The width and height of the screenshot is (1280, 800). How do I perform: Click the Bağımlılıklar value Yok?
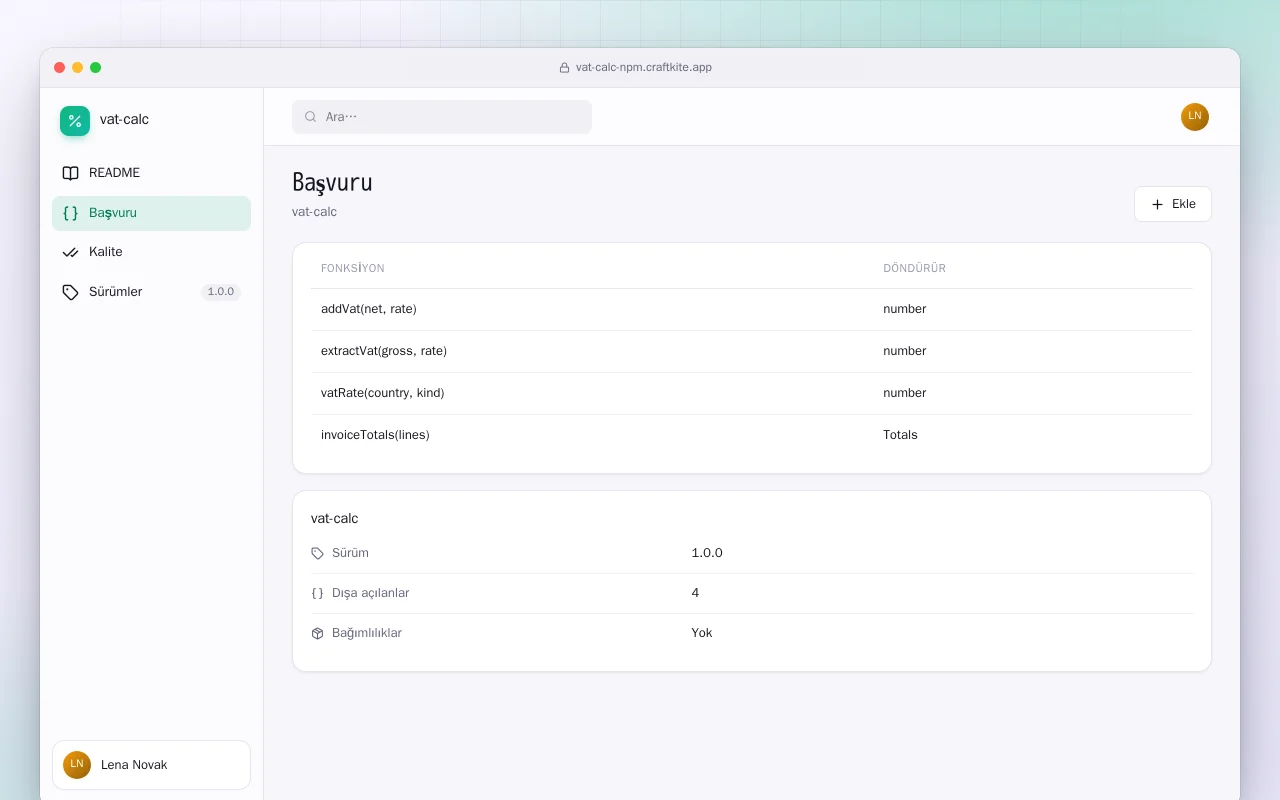tap(702, 633)
